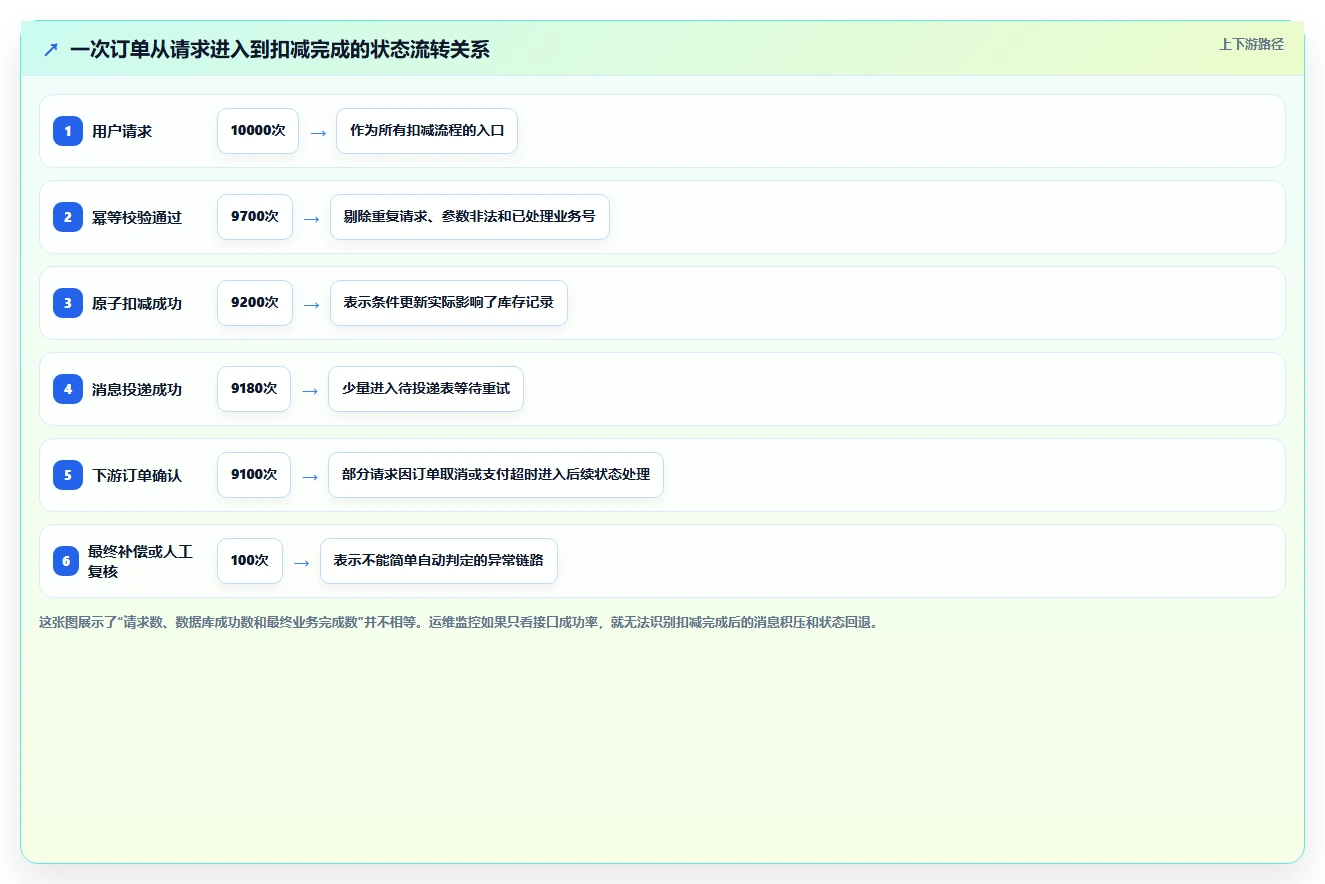
Task: Click the arrow after the 9700次 chip
Action: [x=312, y=218]
